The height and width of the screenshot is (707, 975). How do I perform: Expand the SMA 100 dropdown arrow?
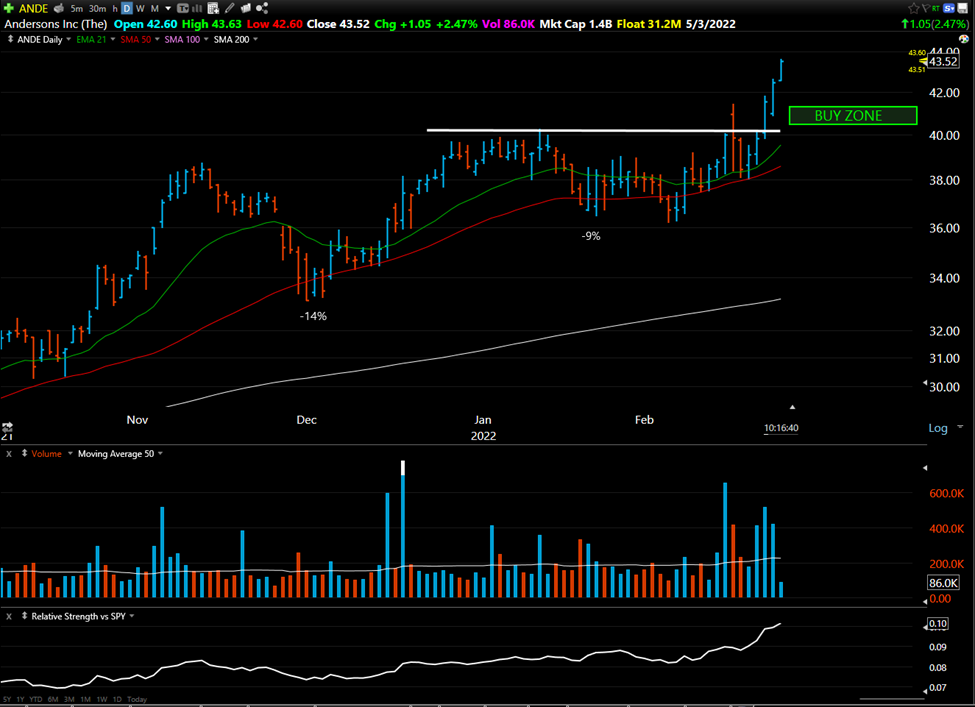pyautogui.click(x=206, y=39)
